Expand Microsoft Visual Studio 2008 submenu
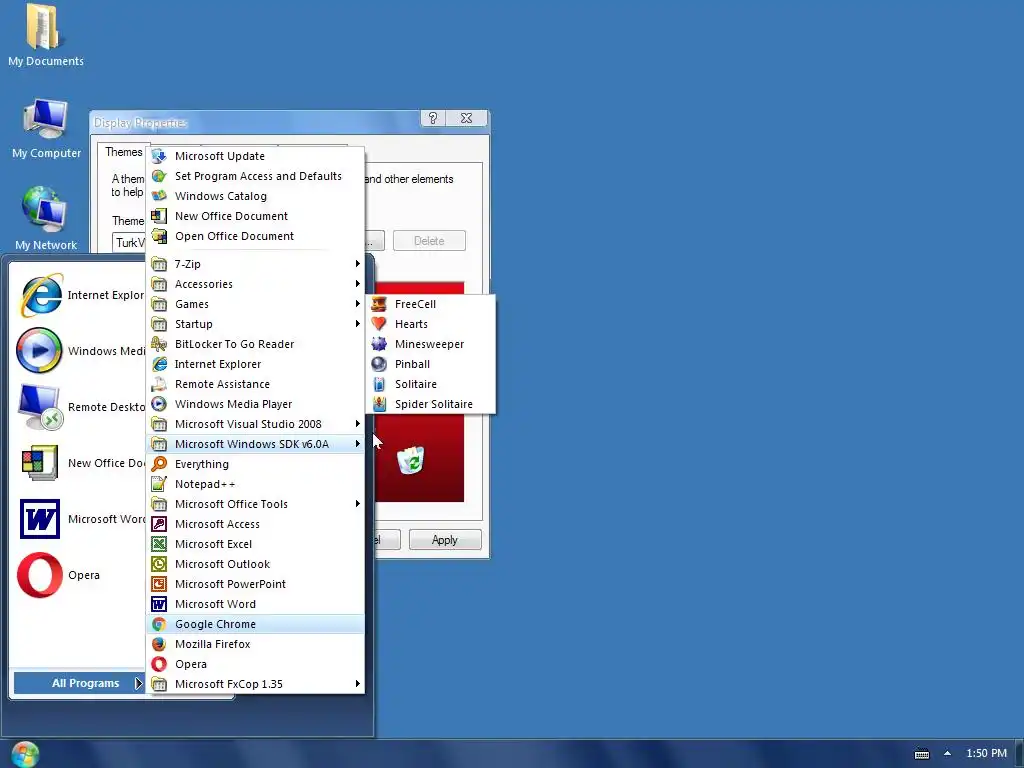The height and width of the screenshot is (768, 1024). (x=255, y=424)
